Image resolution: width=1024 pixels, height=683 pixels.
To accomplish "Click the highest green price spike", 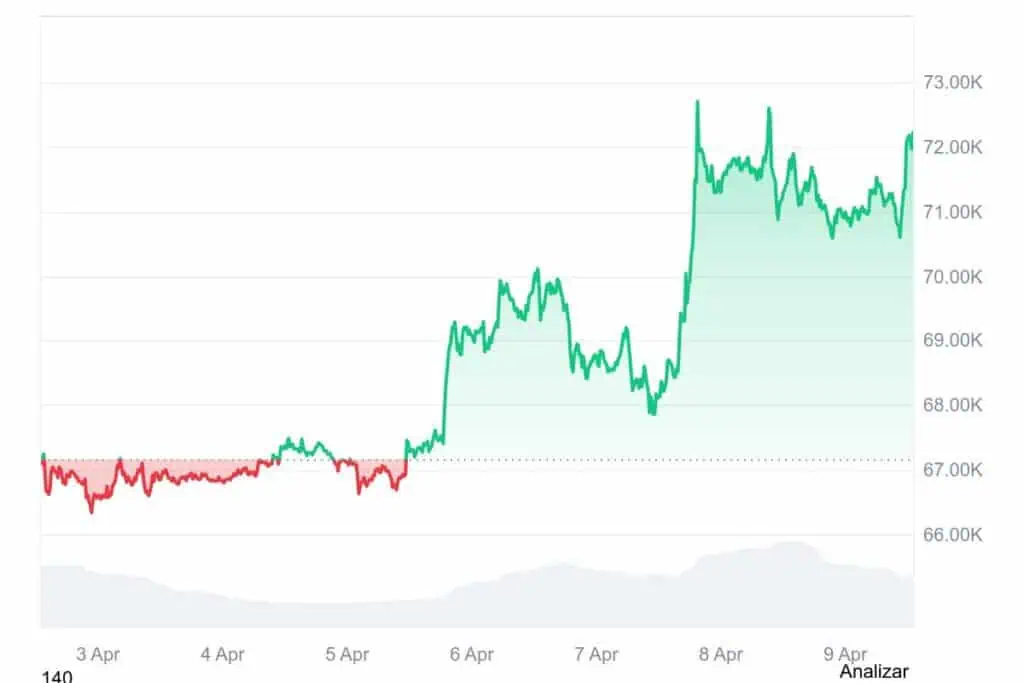I will [x=697, y=102].
